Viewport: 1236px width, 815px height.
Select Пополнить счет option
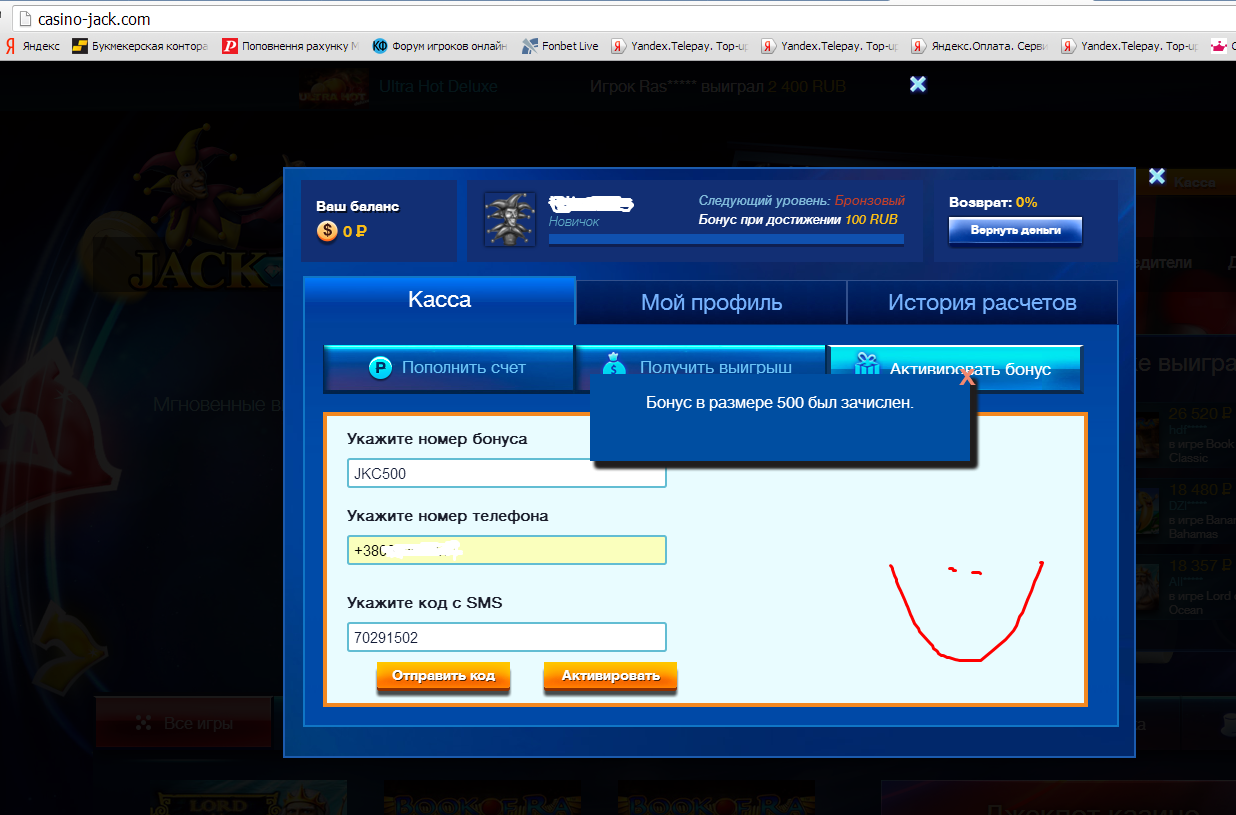pyautogui.click(x=448, y=368)
